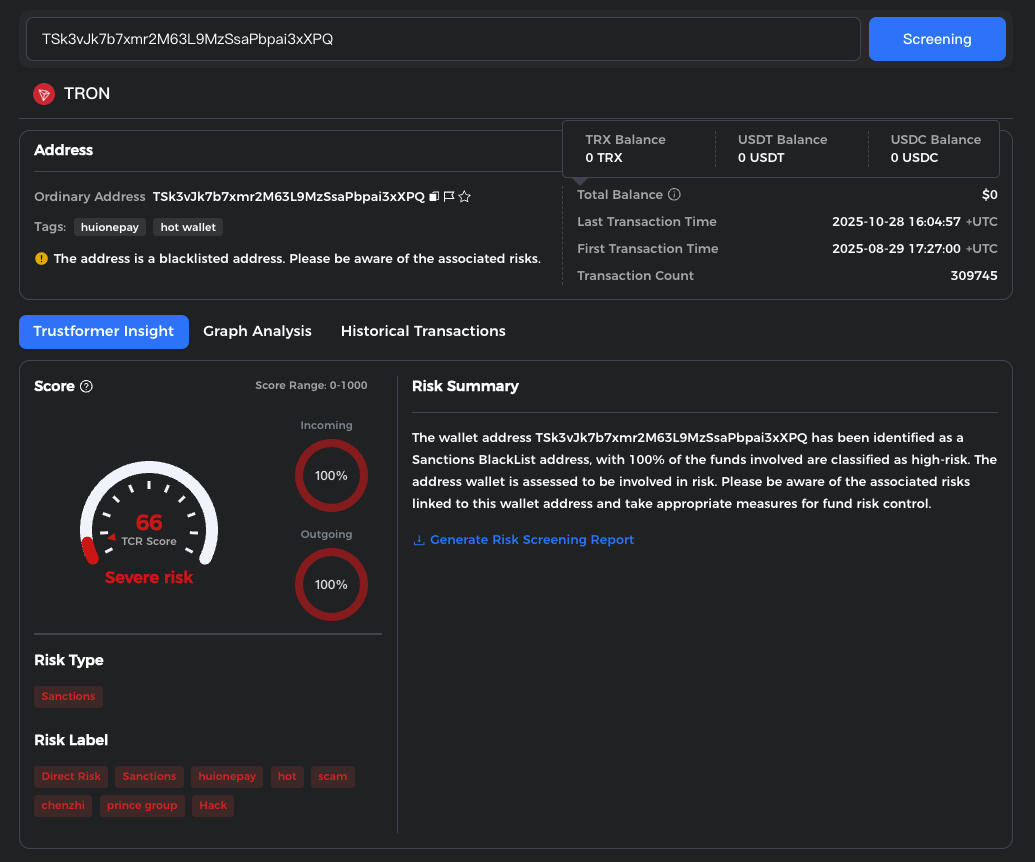
Task: Switch to the Graph Analysis tab
Action: point(257,331)
